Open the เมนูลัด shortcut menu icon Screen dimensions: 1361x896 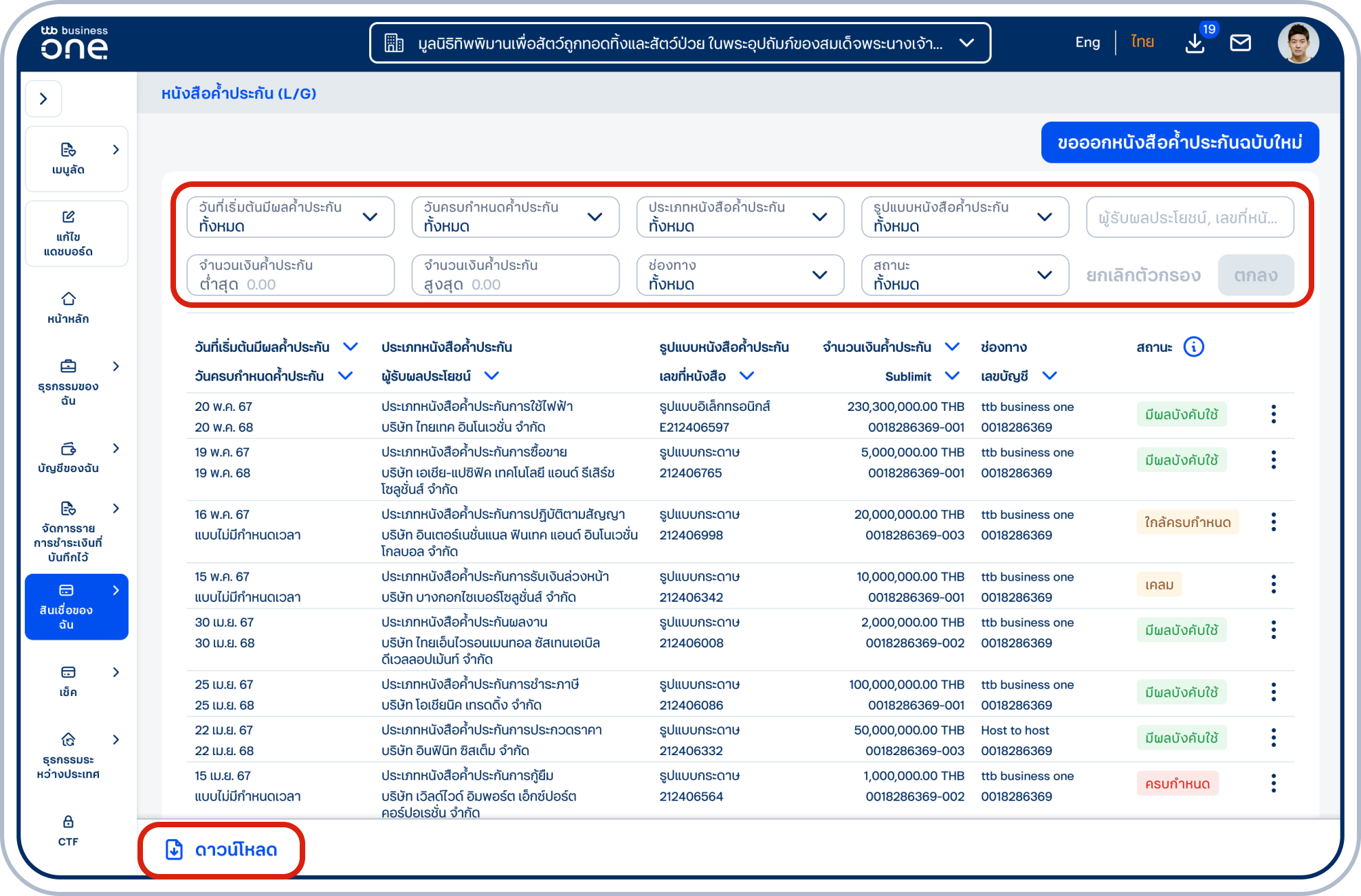pyautogui.click(x=68, y=150)
